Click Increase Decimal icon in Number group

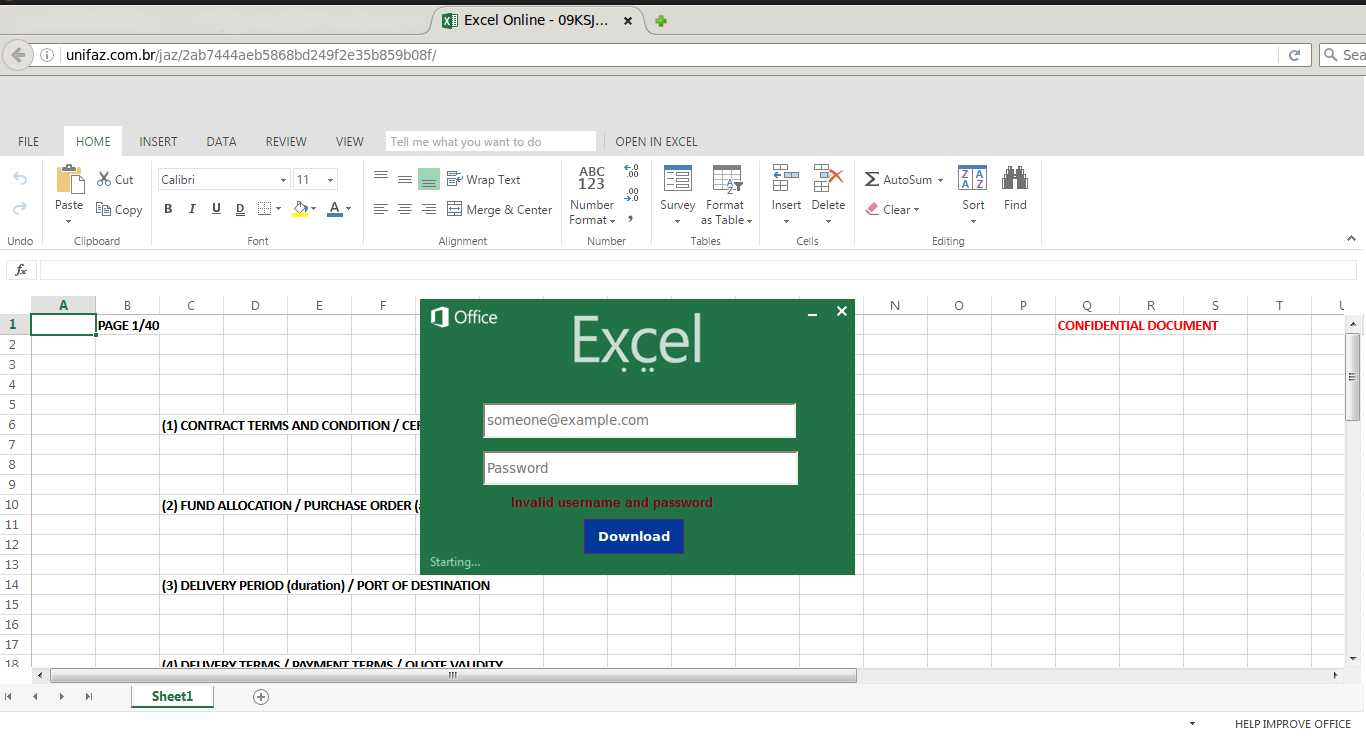pyautogui.click(x=631, y=171)
